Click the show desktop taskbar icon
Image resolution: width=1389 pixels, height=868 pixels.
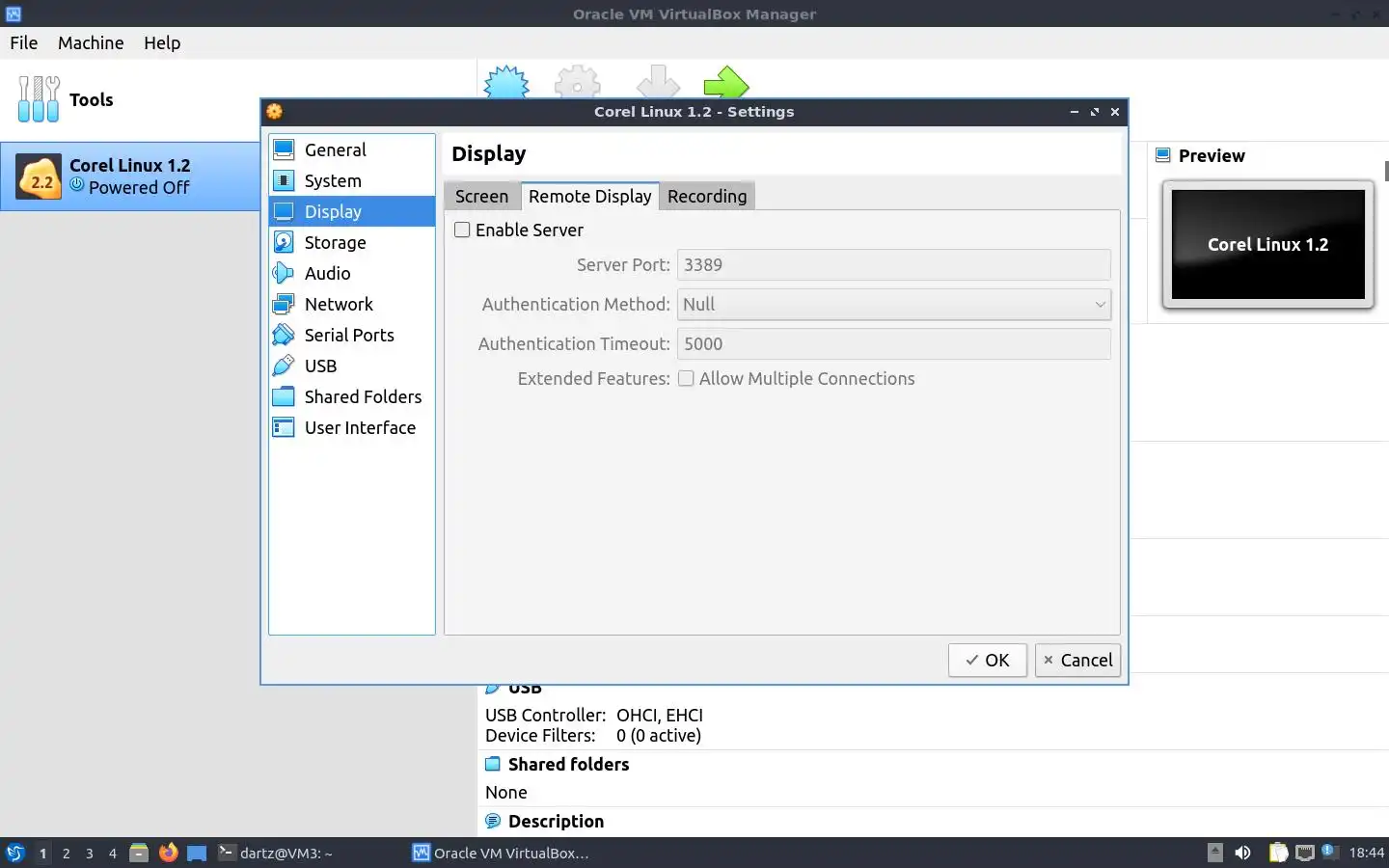coord(197,853)
